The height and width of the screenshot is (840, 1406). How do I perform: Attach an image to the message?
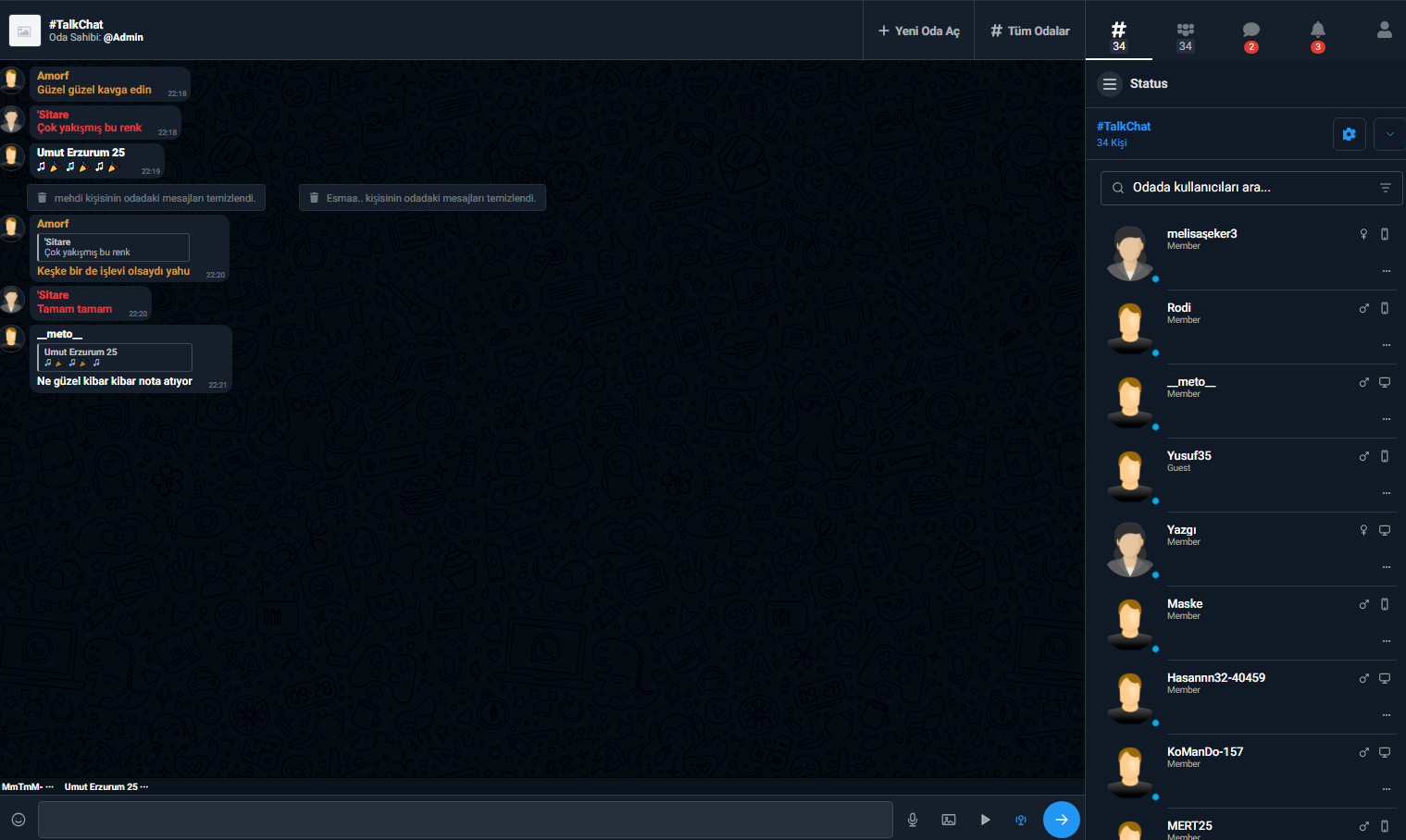tap(949, 820)
